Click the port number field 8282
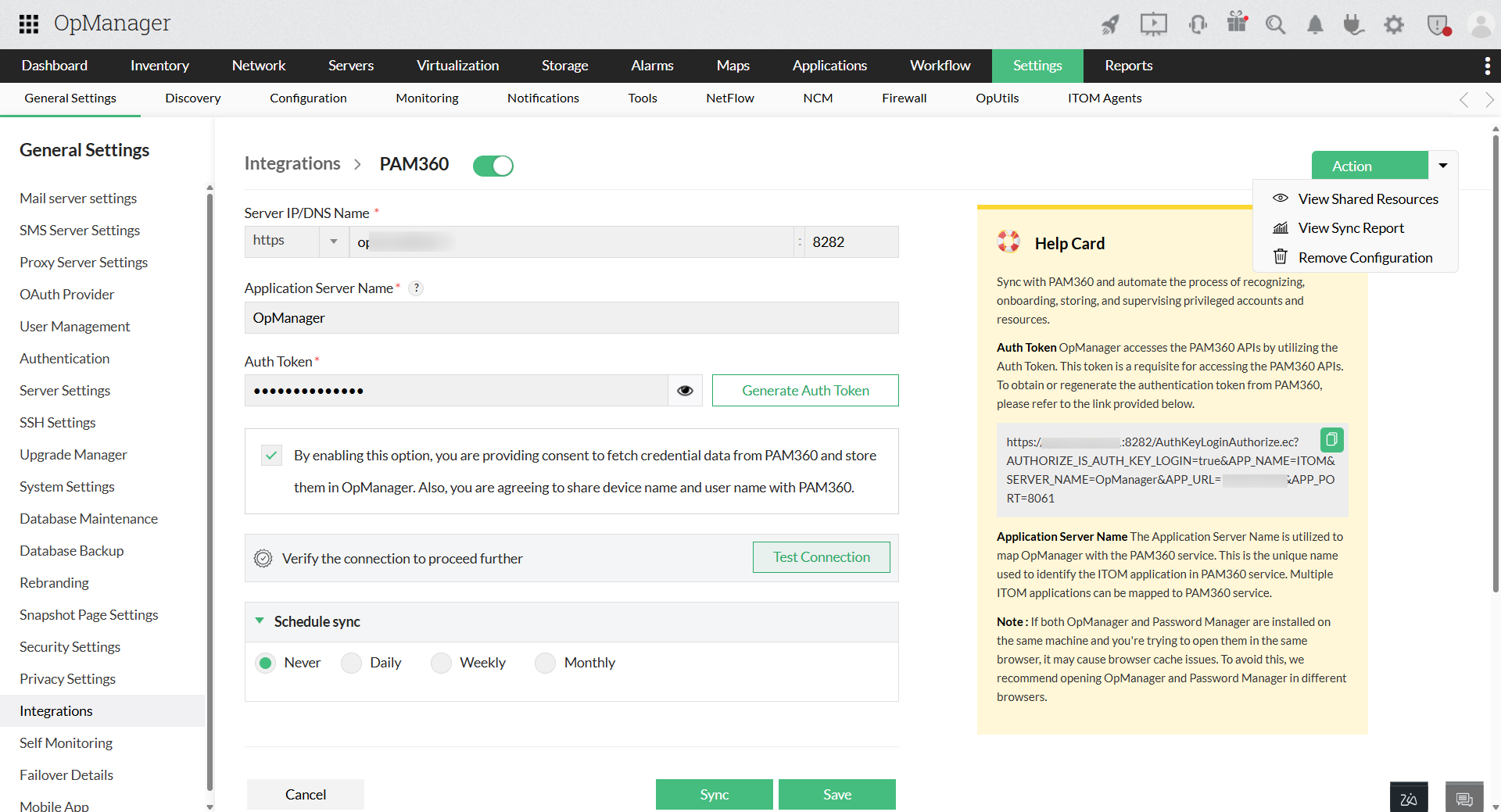The image size is (1501, 812). point(851,242)
